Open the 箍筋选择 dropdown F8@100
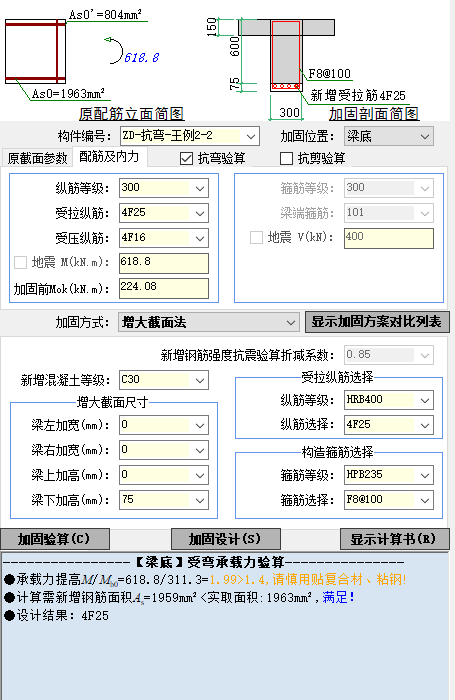 point(389,500)
